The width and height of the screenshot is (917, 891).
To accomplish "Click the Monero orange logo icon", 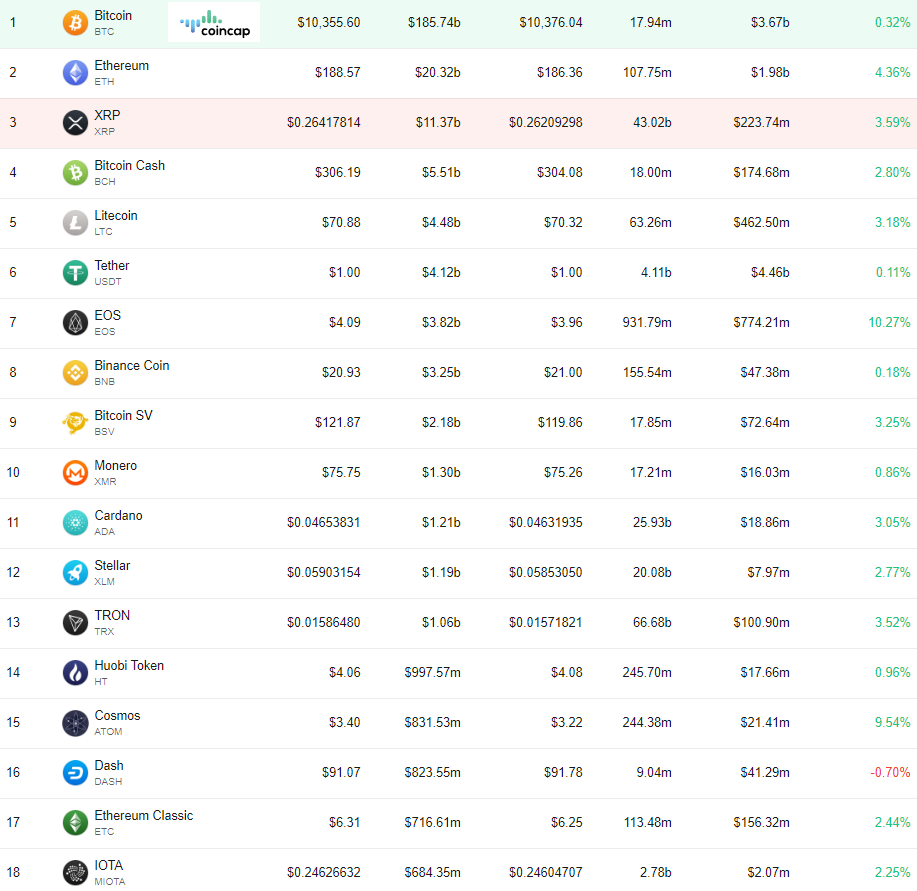I will [75, 473].
